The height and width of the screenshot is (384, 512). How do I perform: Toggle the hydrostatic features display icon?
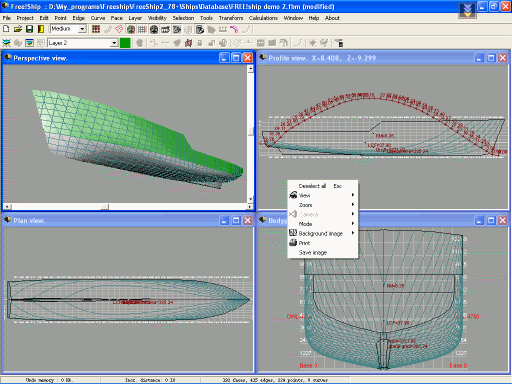pos(200,29)
